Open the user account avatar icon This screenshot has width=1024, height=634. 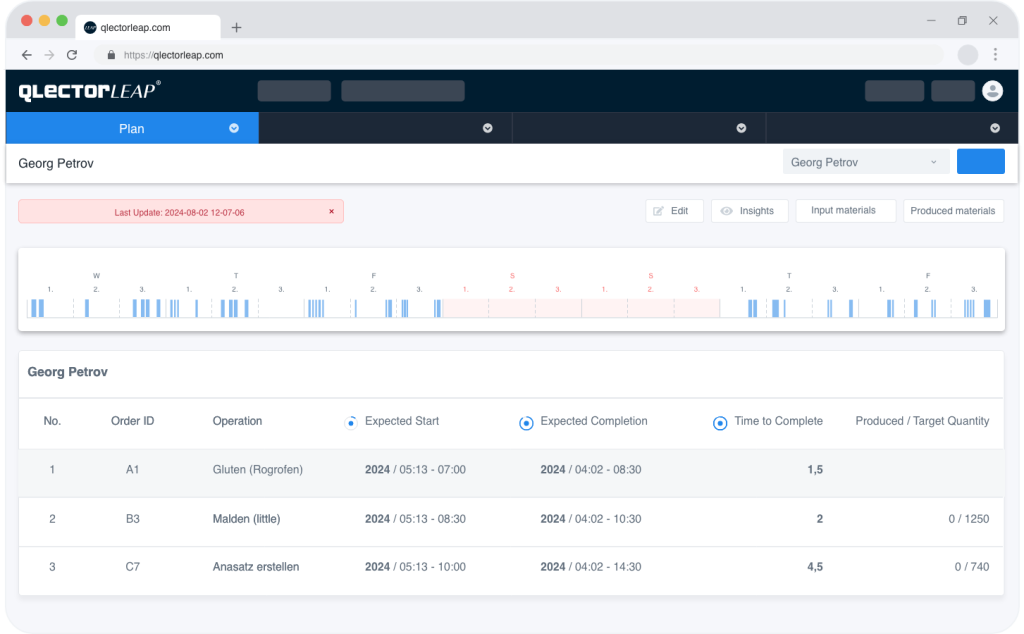(993, 91)
